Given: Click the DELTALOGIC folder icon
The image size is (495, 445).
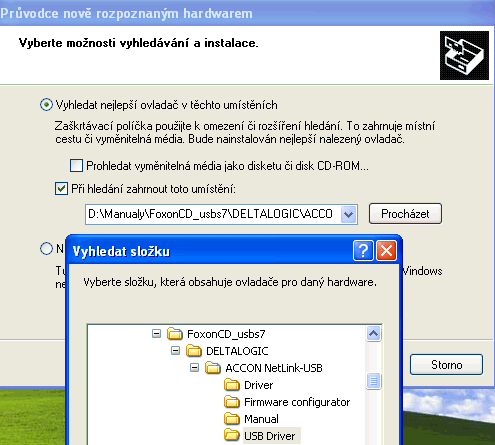Looking at the screenshot, I should [194, 351].
